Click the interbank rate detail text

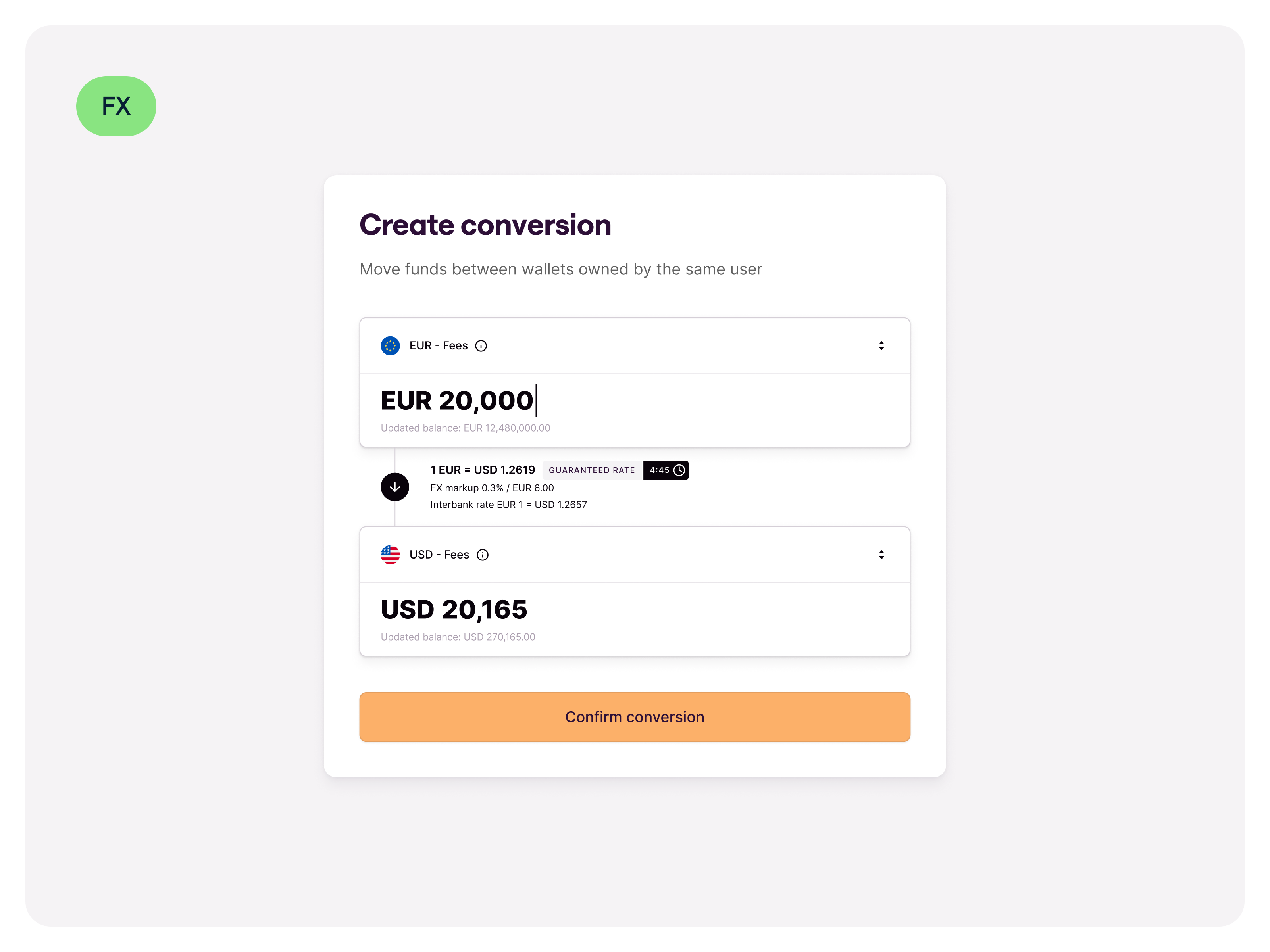click(x=509, y=505)
